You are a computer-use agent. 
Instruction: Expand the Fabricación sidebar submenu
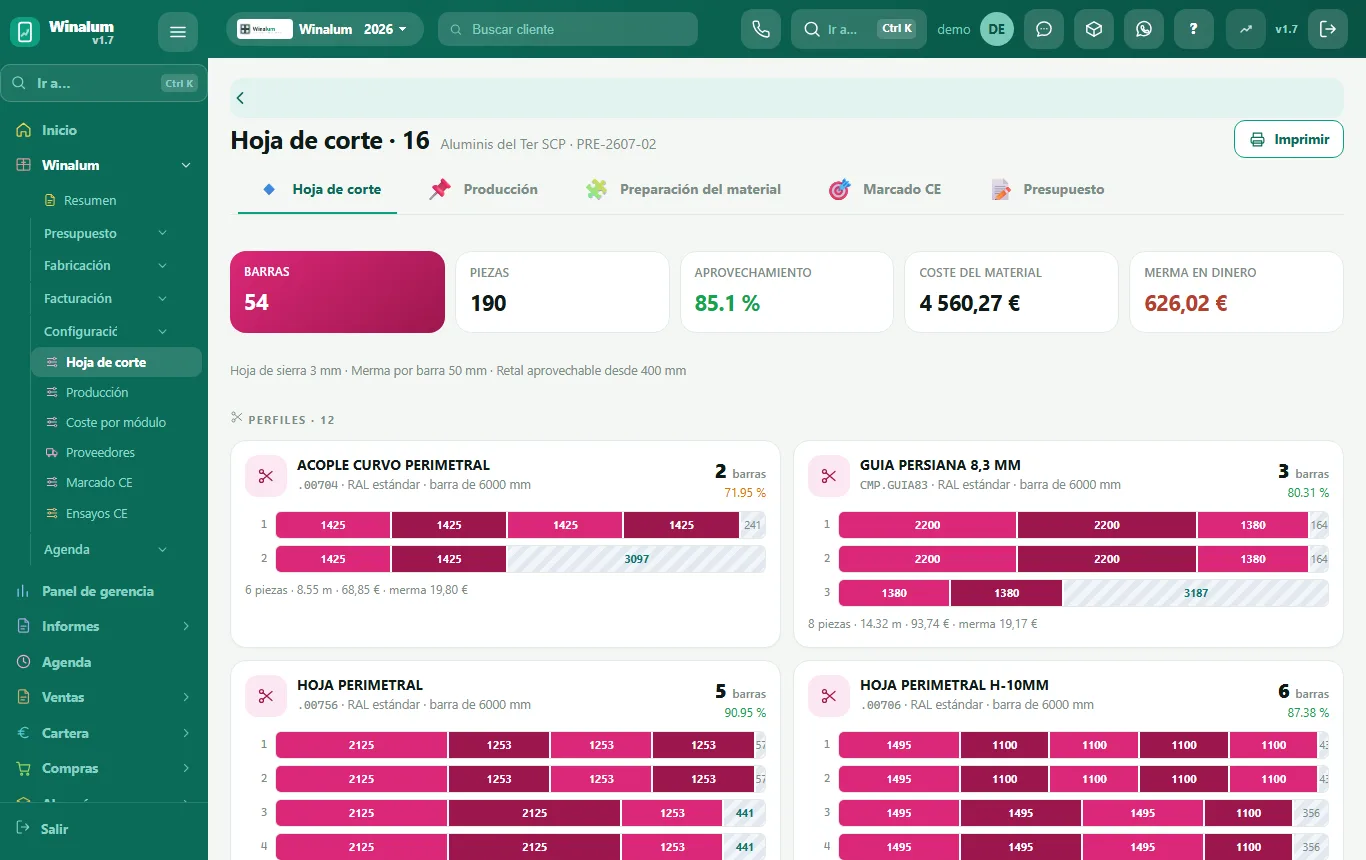tap(163, 266)
